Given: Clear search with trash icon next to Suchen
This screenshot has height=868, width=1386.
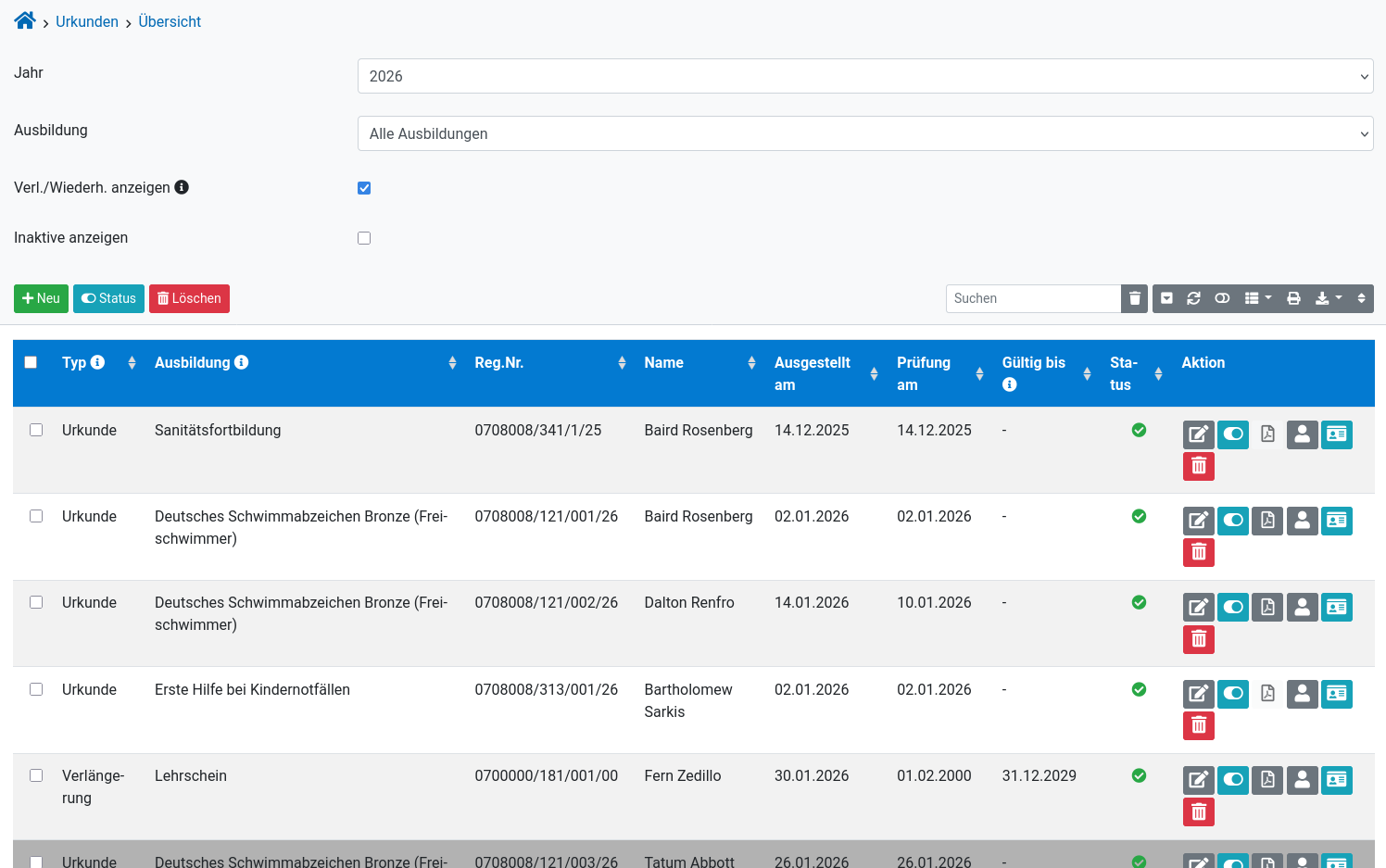Looking at the screenshot, I should [x=1134, y=298].
